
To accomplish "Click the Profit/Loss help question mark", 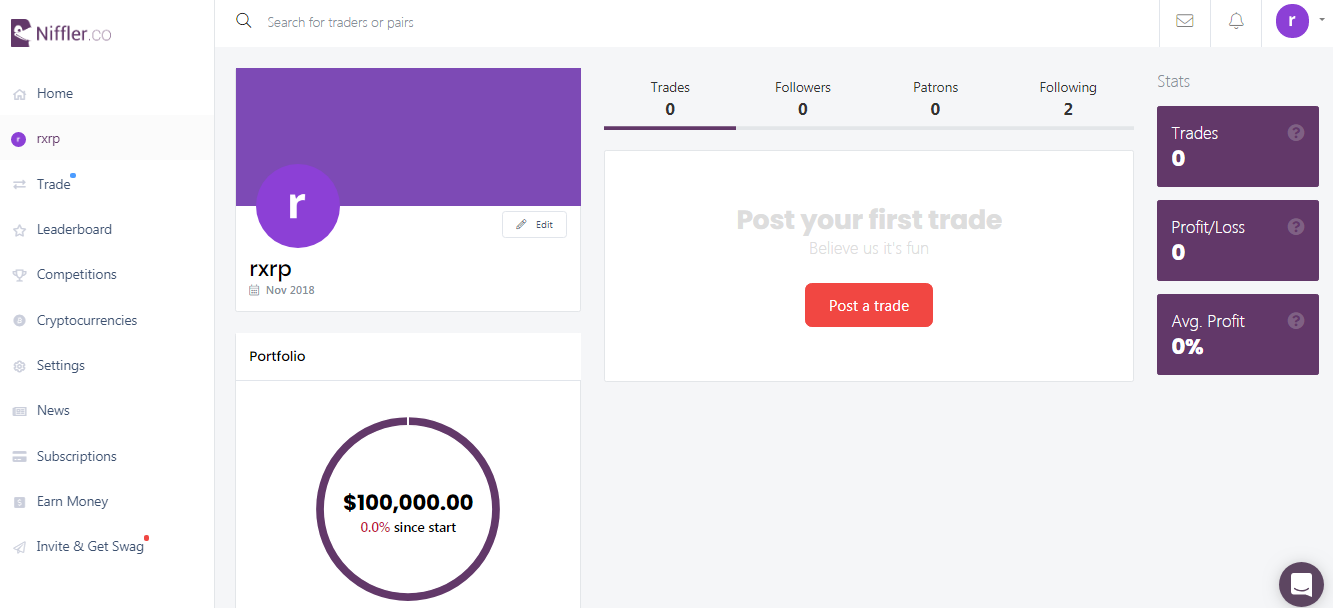I will click(1296, 227).
